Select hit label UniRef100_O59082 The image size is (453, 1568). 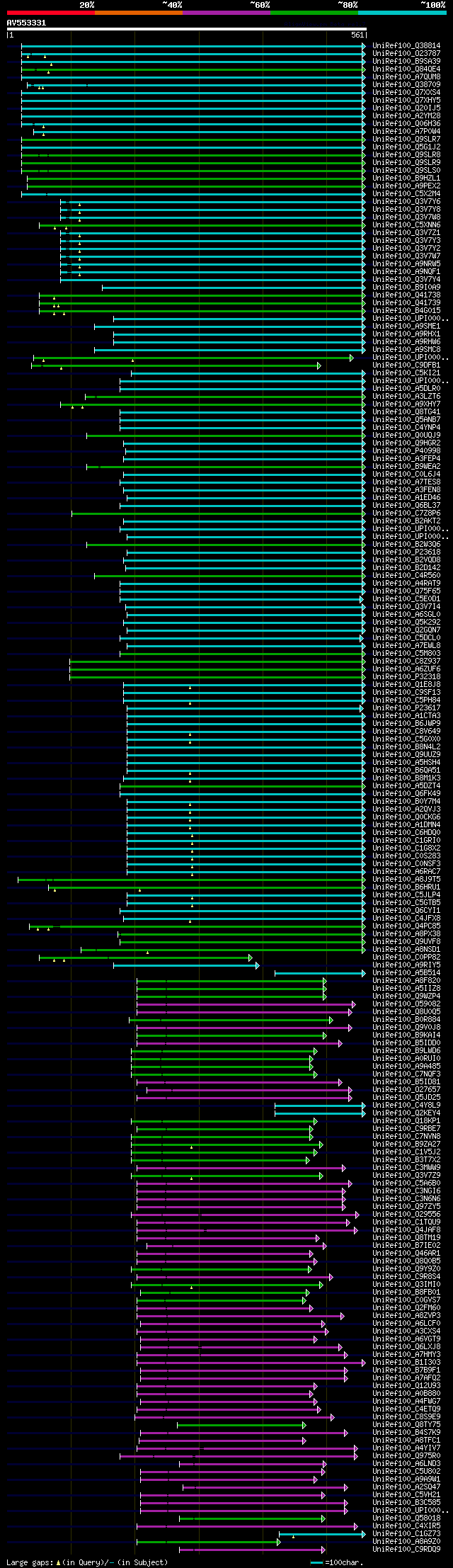click(406, 1004)
